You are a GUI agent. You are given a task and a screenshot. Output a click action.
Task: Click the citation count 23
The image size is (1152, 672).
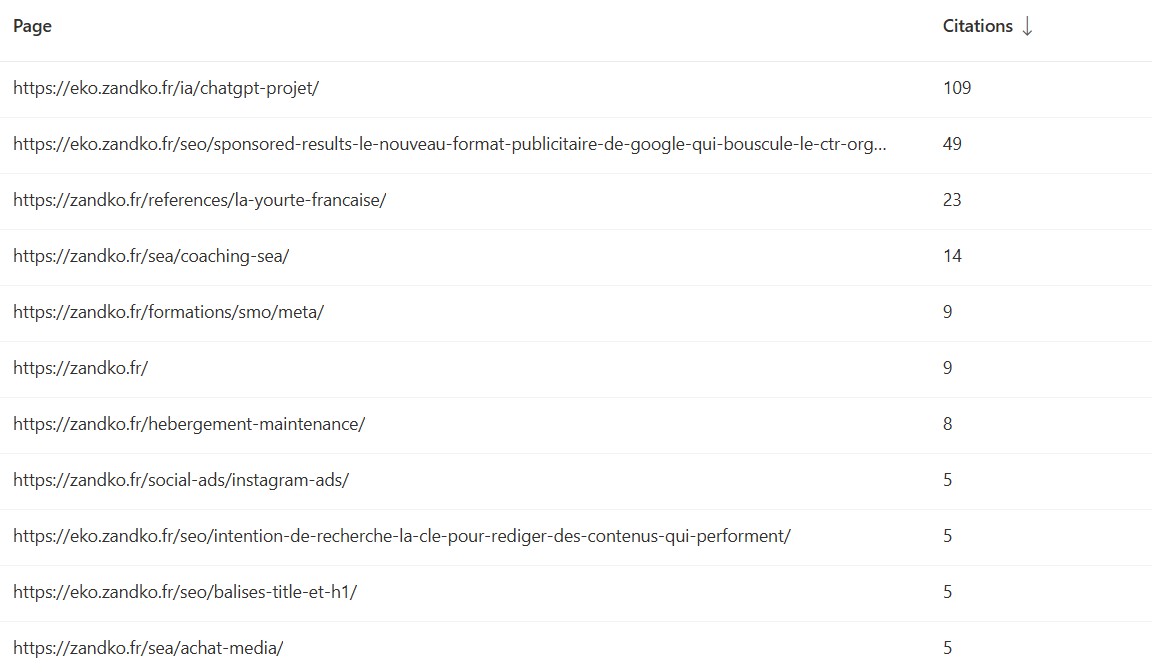[x=952, y=200]
